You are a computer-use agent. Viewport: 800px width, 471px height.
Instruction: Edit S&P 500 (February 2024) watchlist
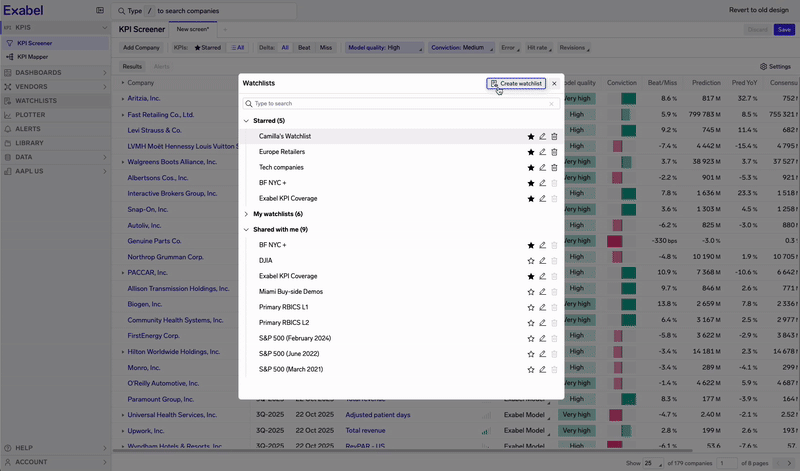[x=542, y=338]
